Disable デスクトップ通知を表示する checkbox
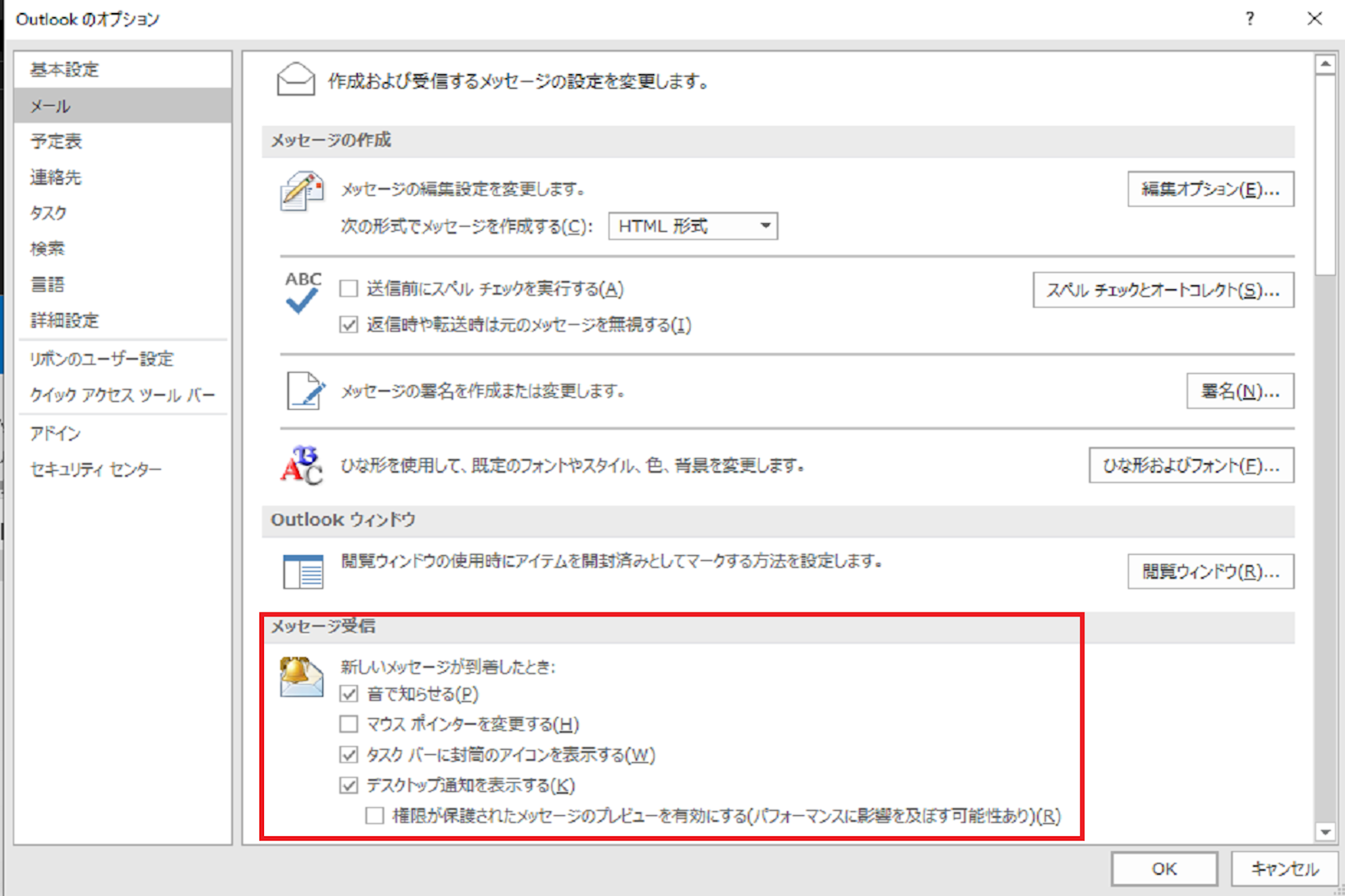This screenshot has height=896, width=1345. tap(349, 785)
